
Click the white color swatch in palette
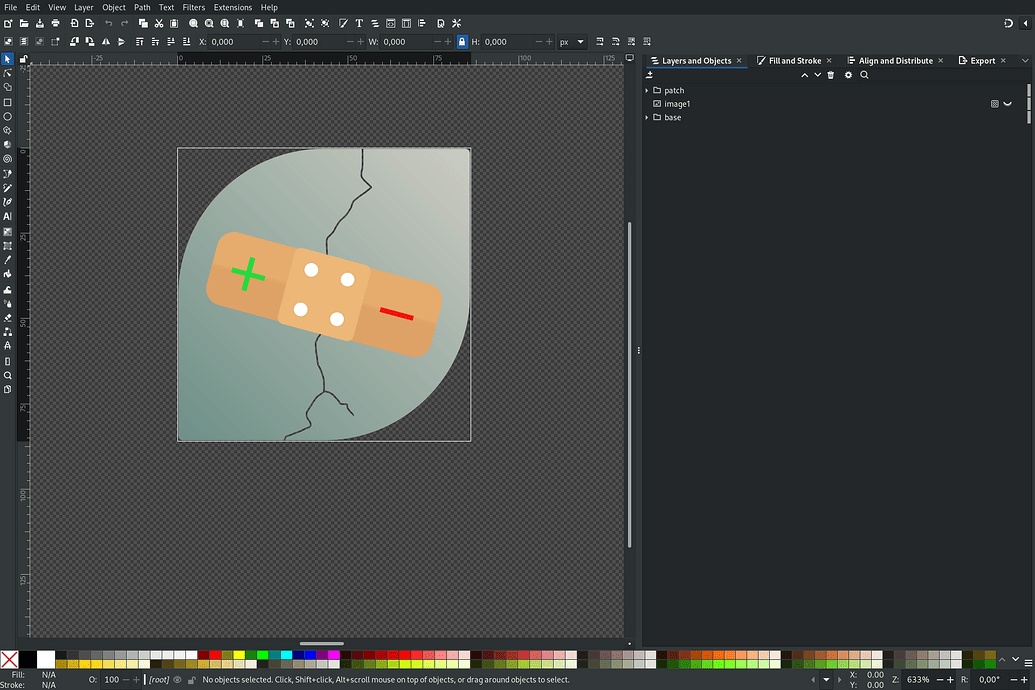pos(46,658)
